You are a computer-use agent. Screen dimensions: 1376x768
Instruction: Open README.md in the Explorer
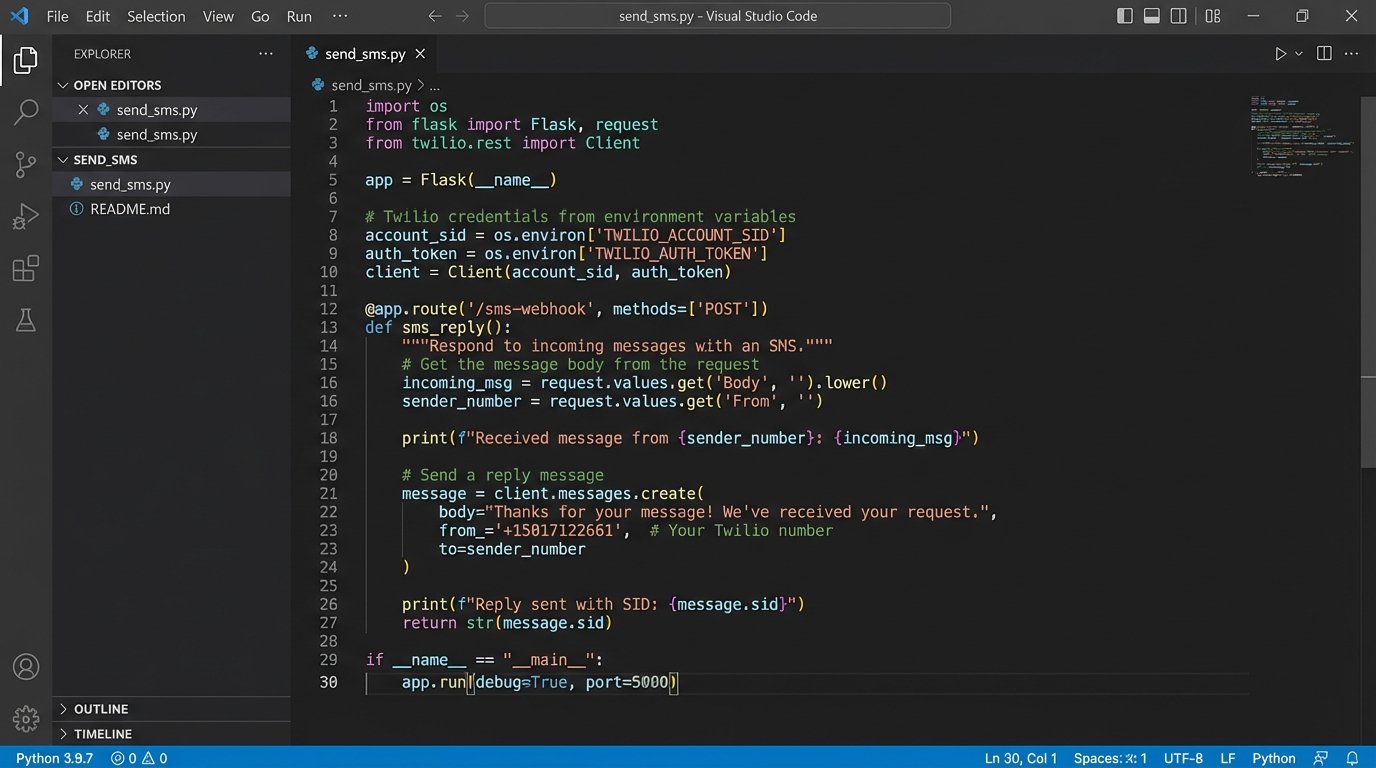pyautogui.click(x=130, y=209)
